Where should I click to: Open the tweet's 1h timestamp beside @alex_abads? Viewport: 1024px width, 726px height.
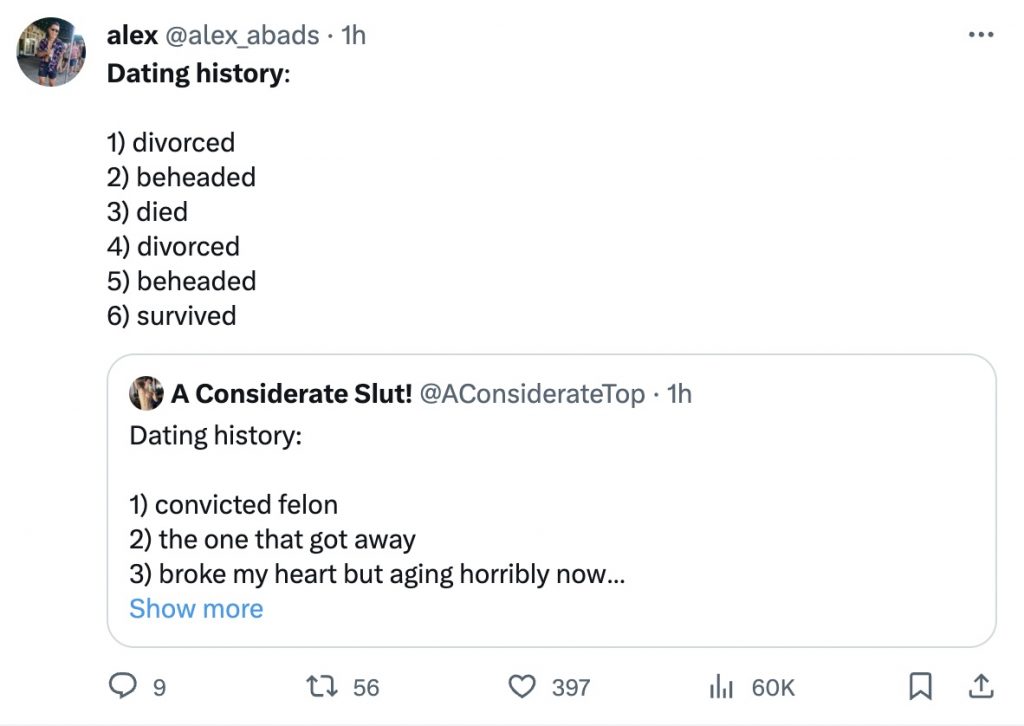(354, 35)
